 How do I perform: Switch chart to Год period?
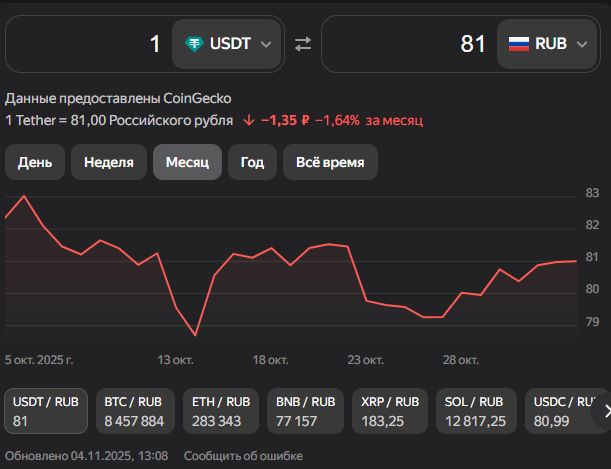pyautogui.click(x=252, y=162)
